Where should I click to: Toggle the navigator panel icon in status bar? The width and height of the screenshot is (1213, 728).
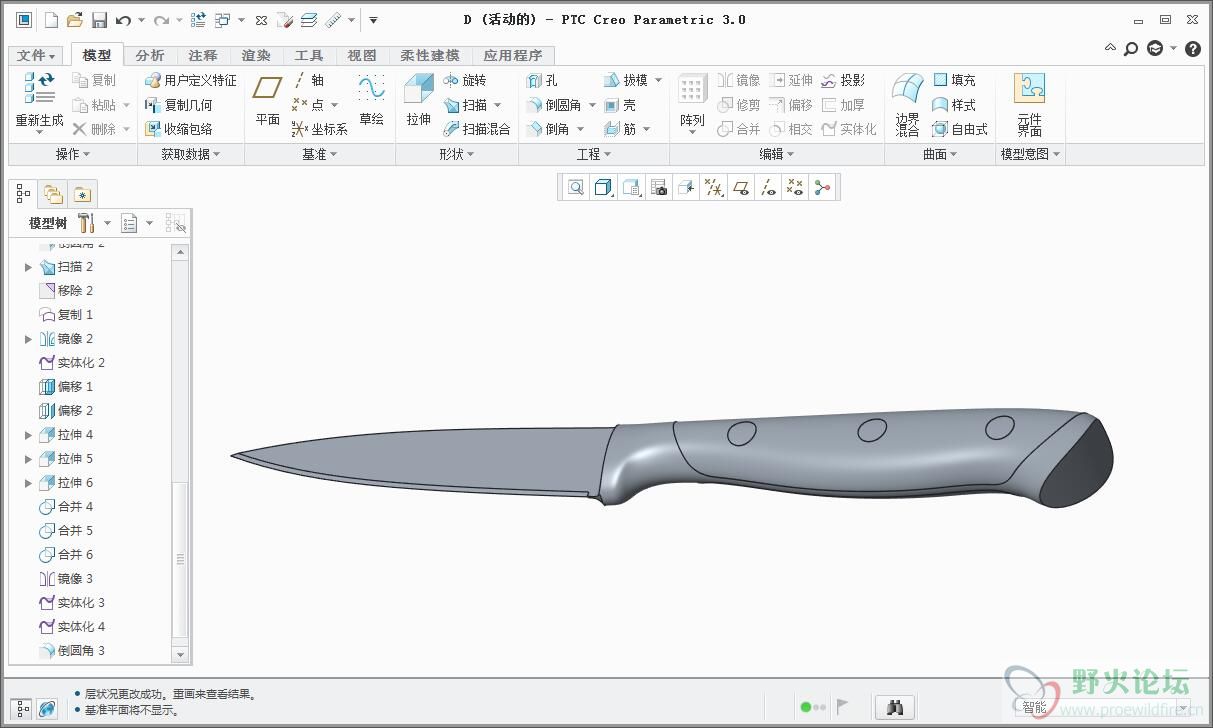click(23, 708)
